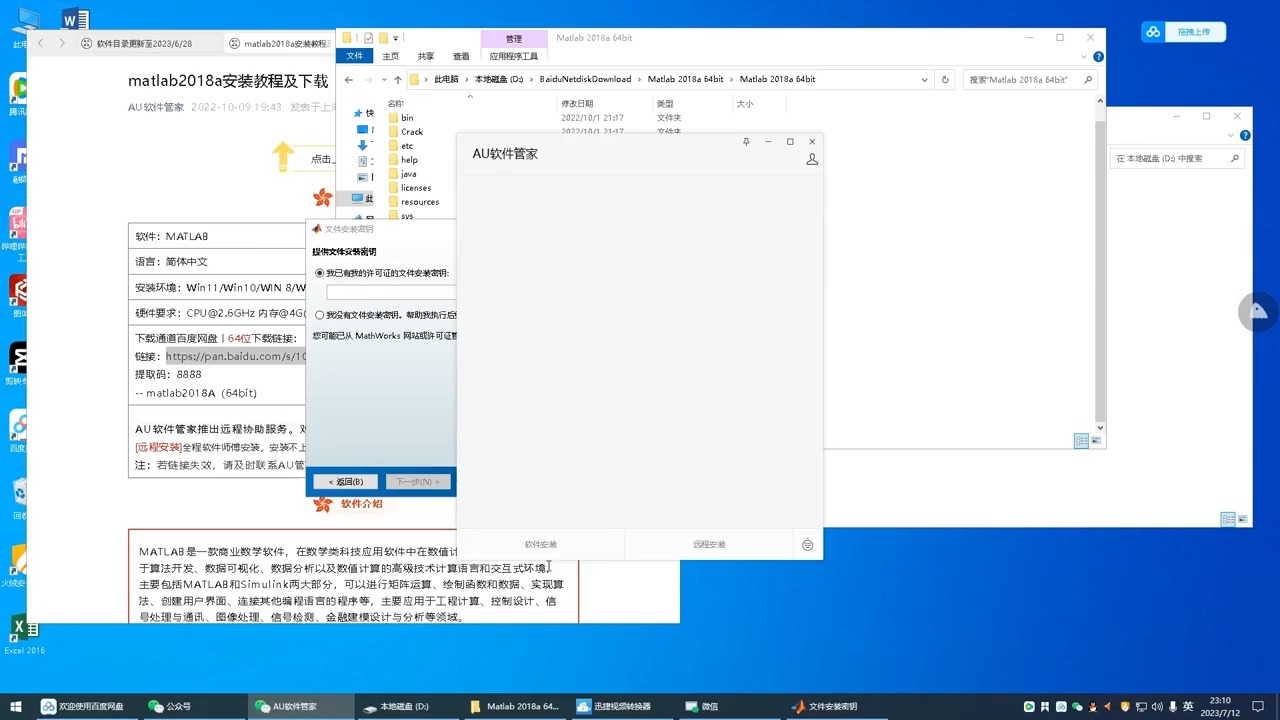
Task: Open 微信 from the taskbar
Action: (x=701, y=706)
